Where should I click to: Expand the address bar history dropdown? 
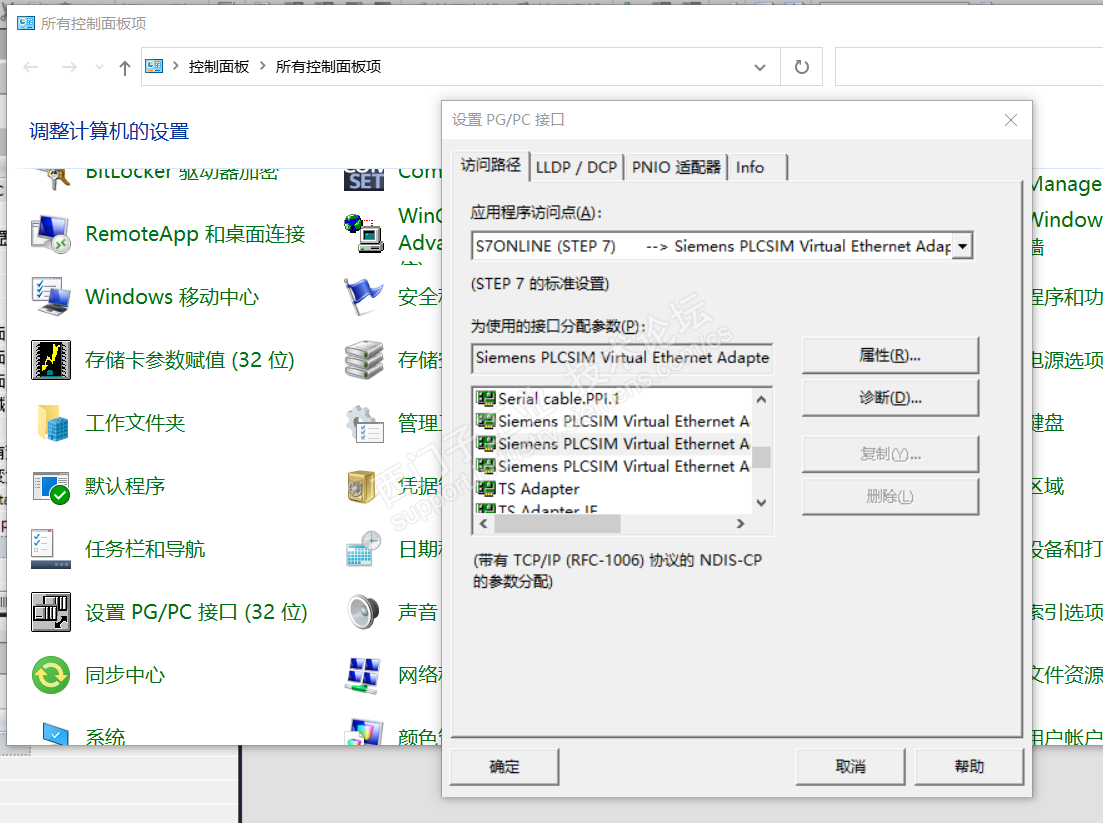coord(760,68)
